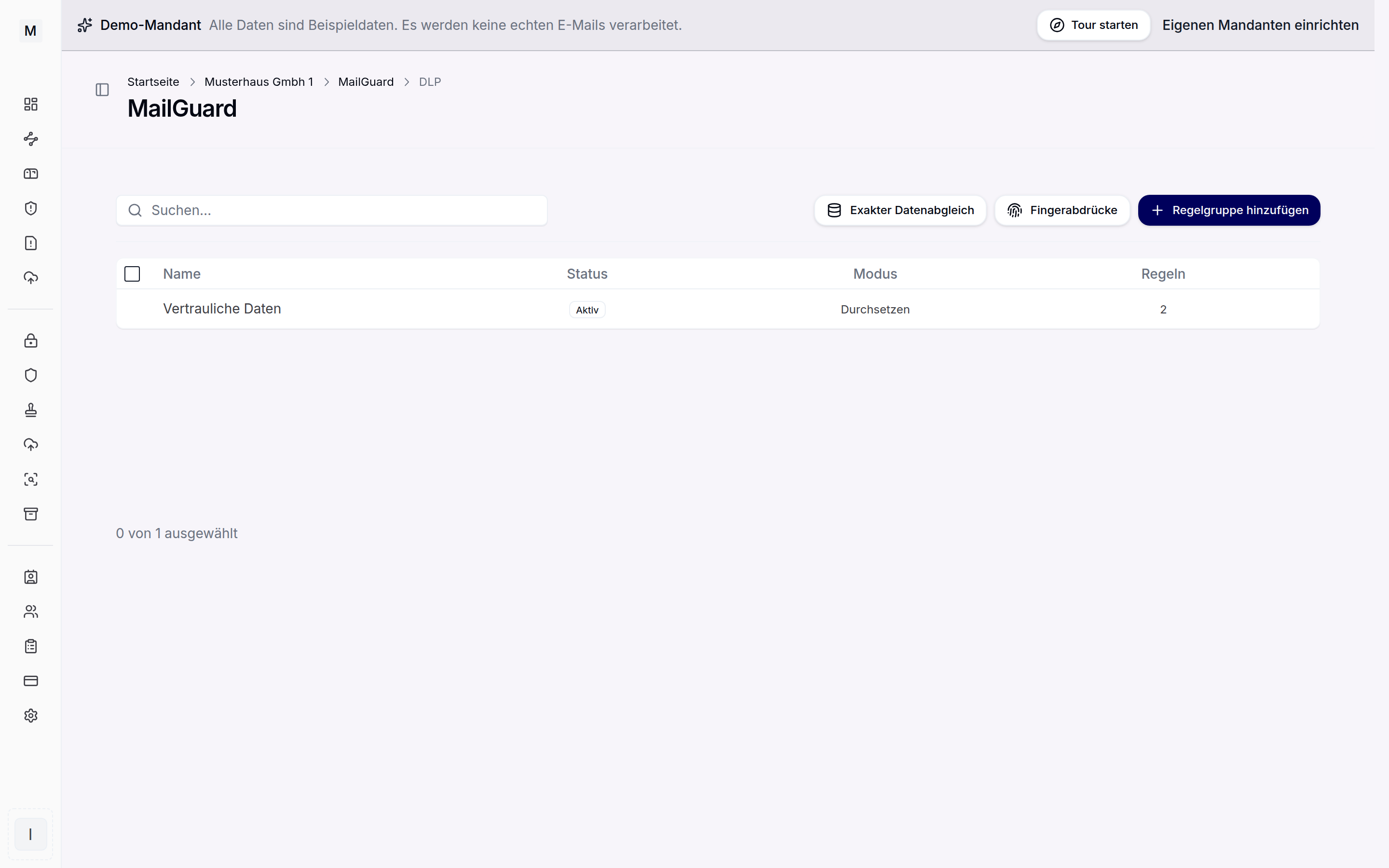
Task: Open the archive box icon in sidebar
Action: click(x=30, y=514)
